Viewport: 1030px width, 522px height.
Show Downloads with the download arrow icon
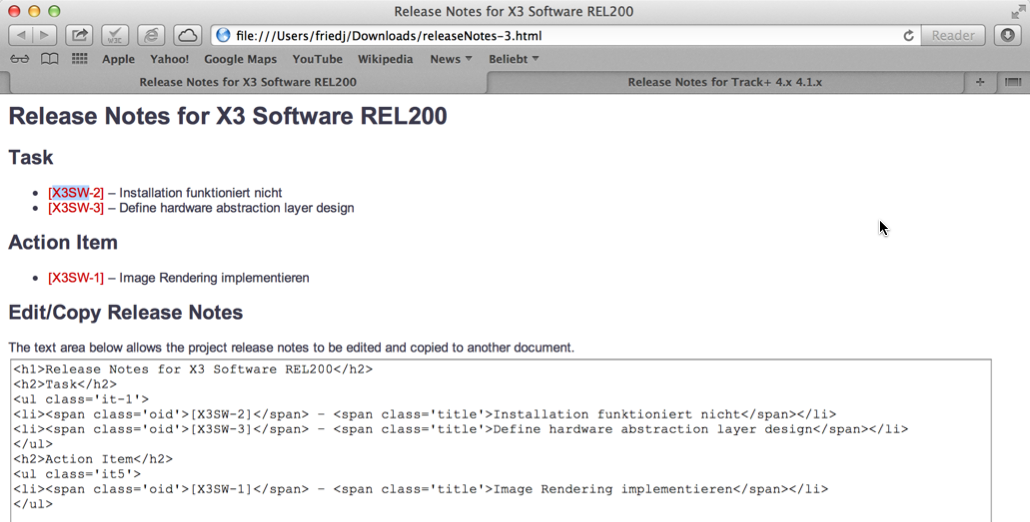click(1008, 35)
